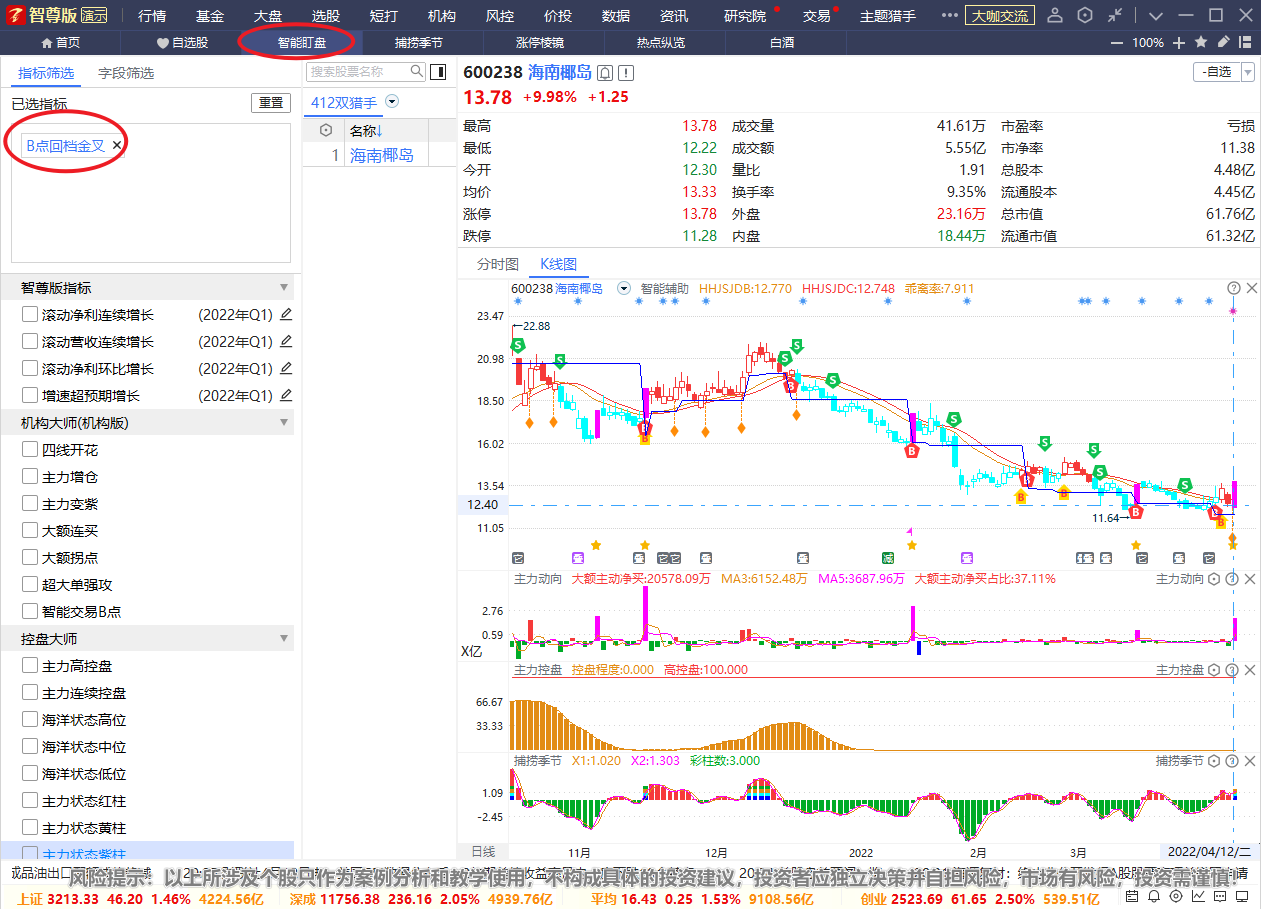1261x909 pixels.
Task: Edit 滚动营收连续增长 parameters pencil icon
Action: [286, 341]
